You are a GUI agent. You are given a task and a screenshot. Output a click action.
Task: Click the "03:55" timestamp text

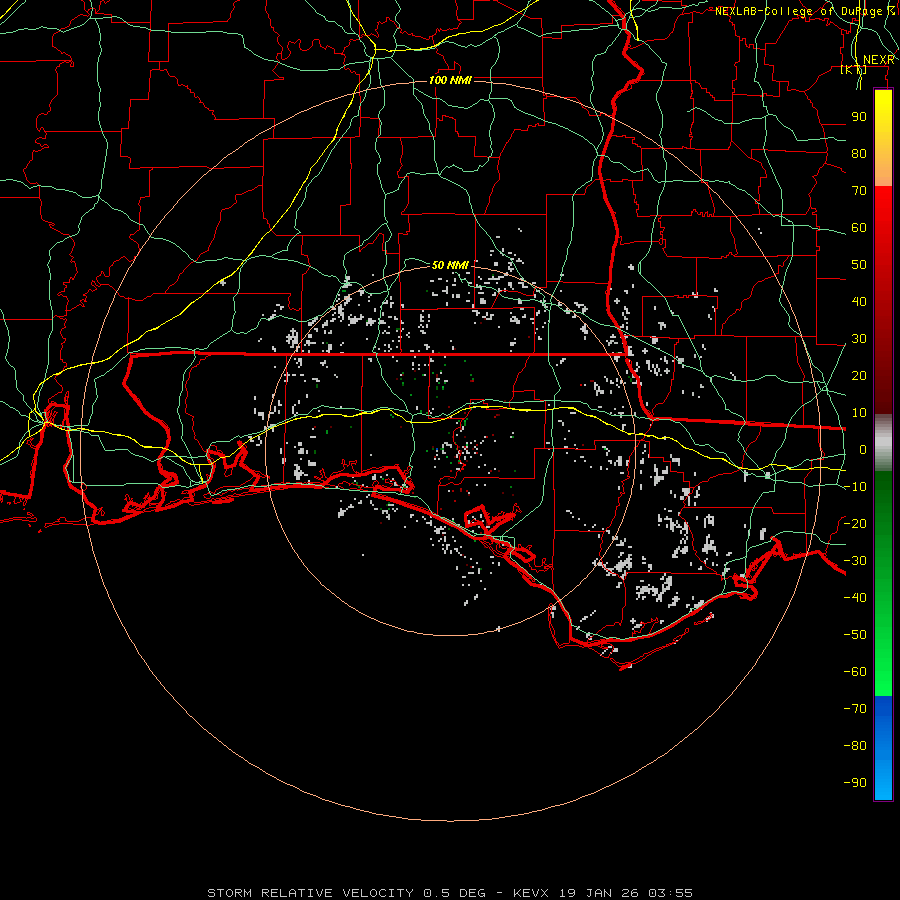(670, 893)
